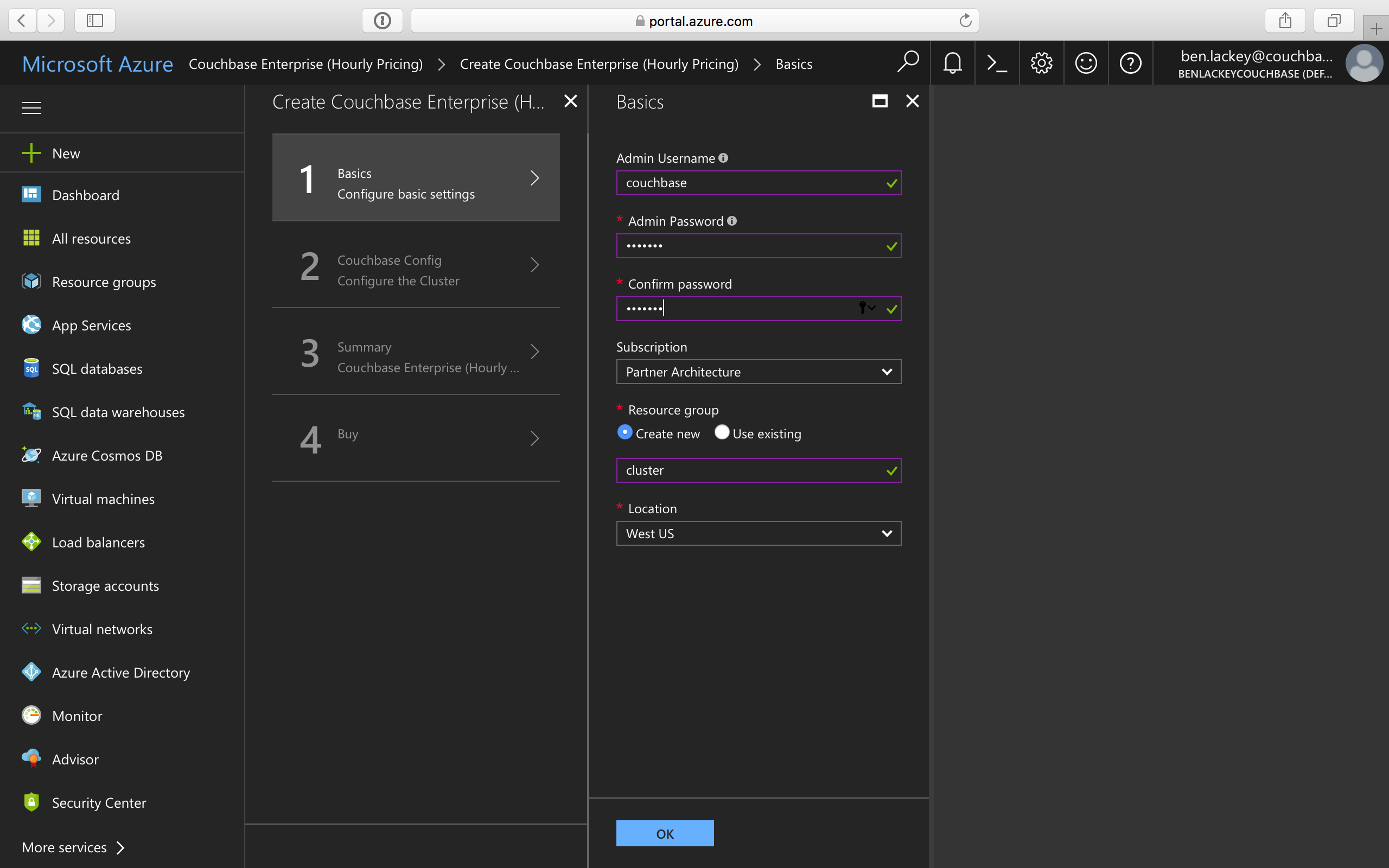This screenshot has height=868, width=1389.
Task: Open Azure Active Directory
Action: tap(120, 672)
